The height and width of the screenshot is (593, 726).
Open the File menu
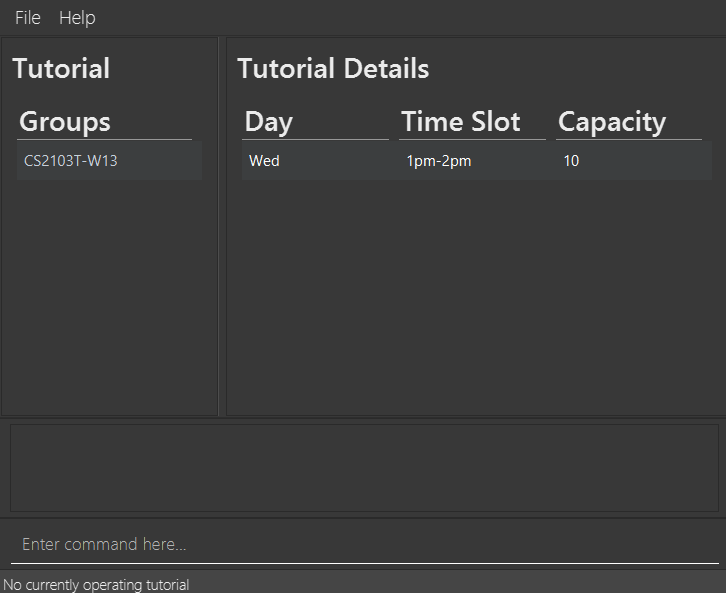pos(27,18)
